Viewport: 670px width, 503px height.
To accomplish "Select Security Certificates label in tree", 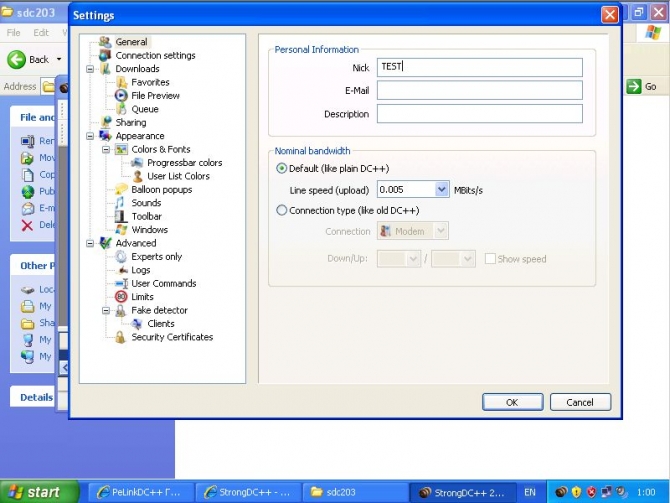I will point(172,337).
